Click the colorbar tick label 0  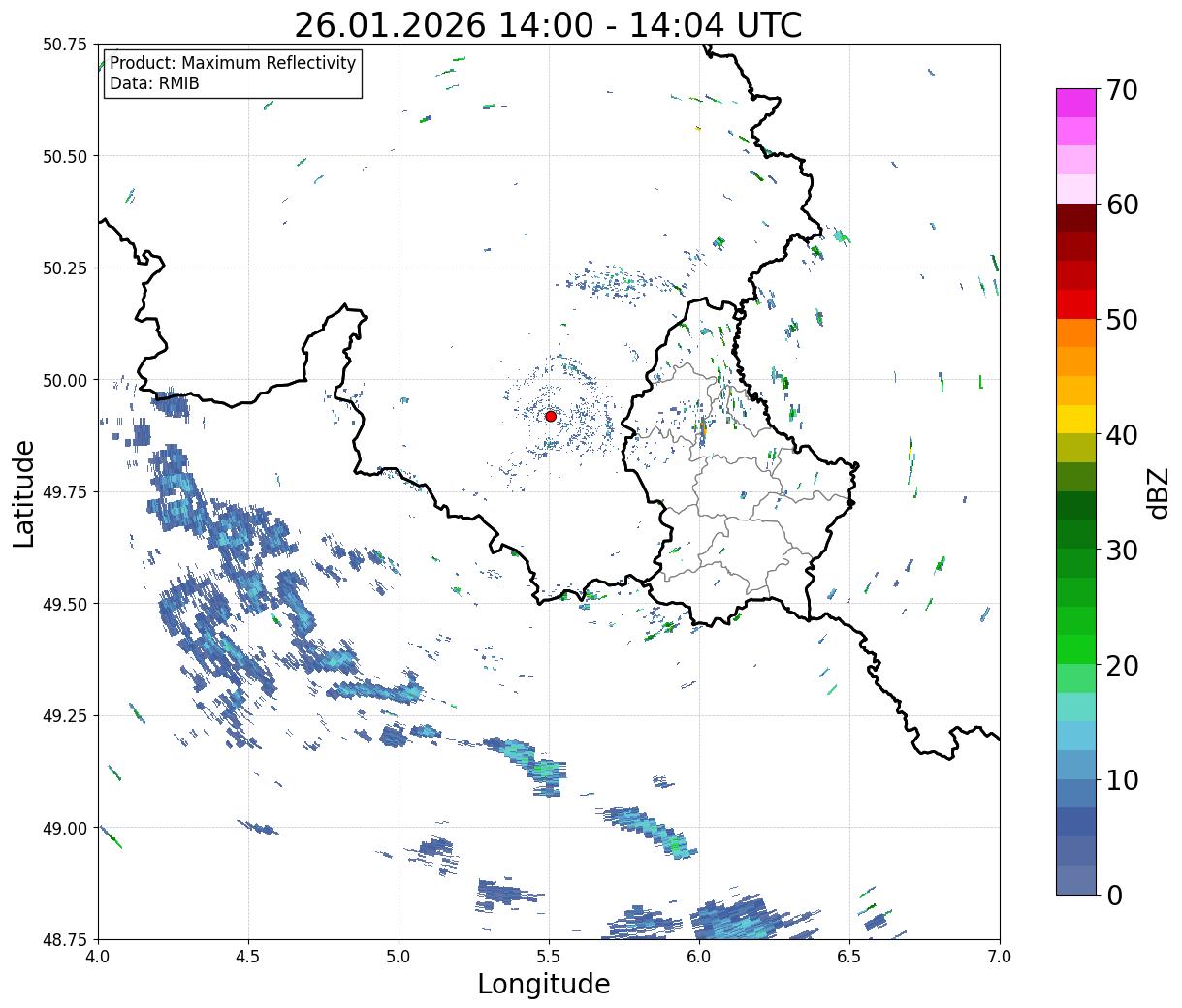1114,895
